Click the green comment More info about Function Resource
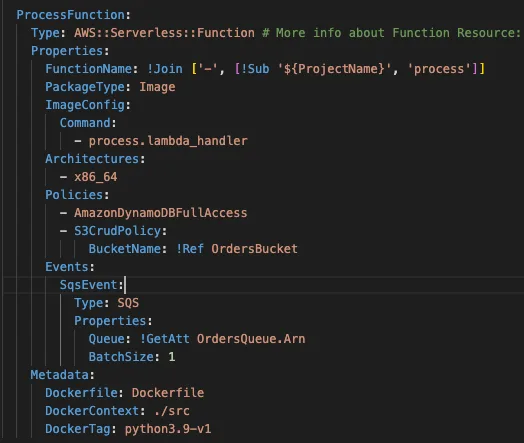 point(391,33)
